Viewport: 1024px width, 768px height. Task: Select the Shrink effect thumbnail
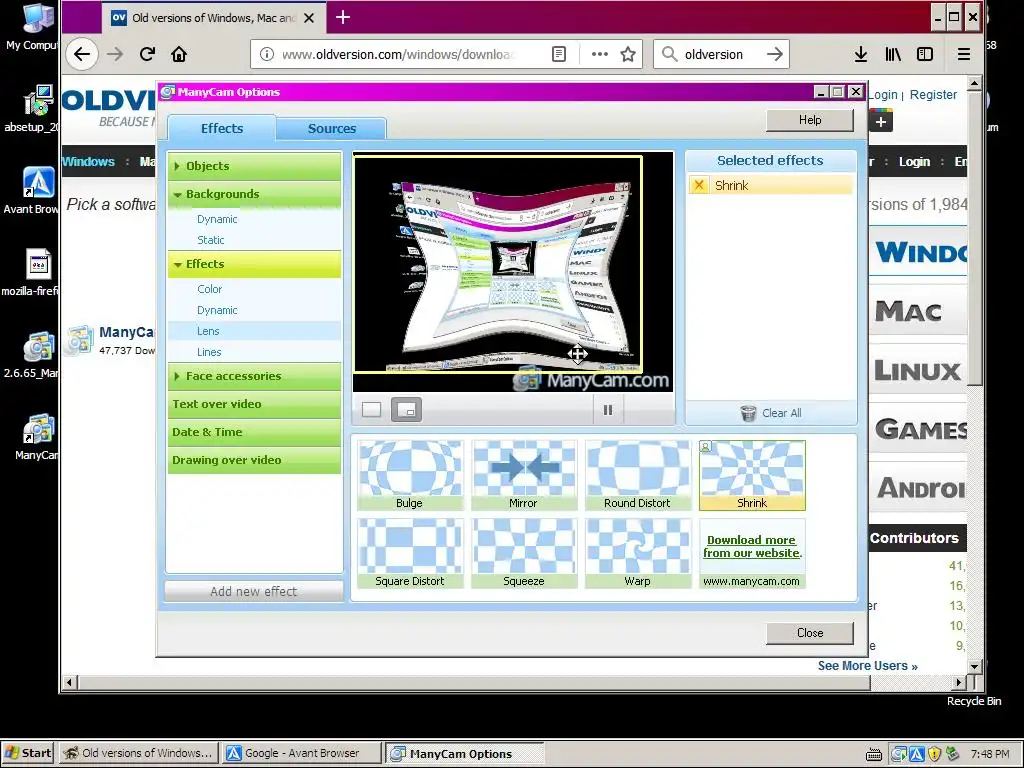pos(752,475)
